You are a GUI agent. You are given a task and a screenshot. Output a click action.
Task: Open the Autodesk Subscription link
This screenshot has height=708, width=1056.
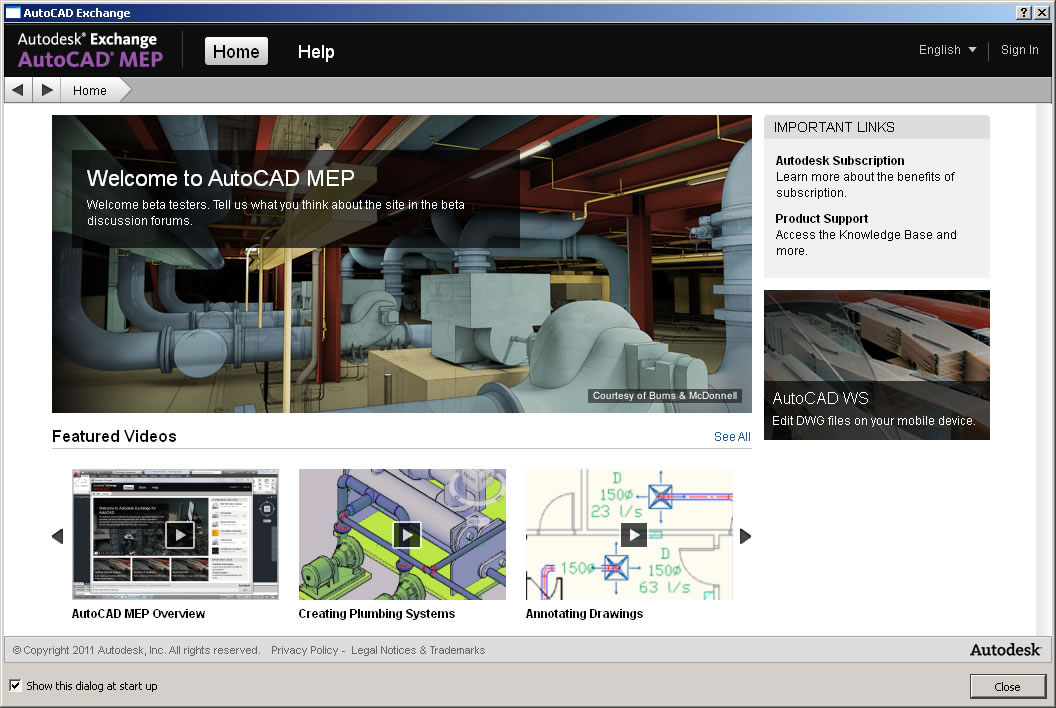pyautogui.click(x=840, y=160)
